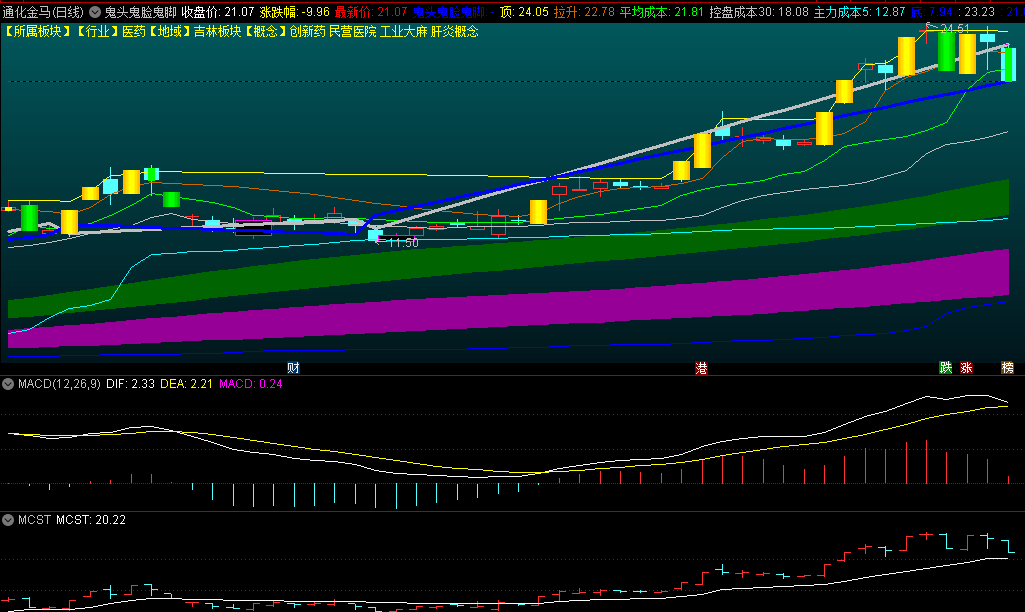Viewport: 1025px width, 612px height.
Task: Click the MACD(12,26,9) indicator label
Action: pyautogui.click(x=59, y=384)
